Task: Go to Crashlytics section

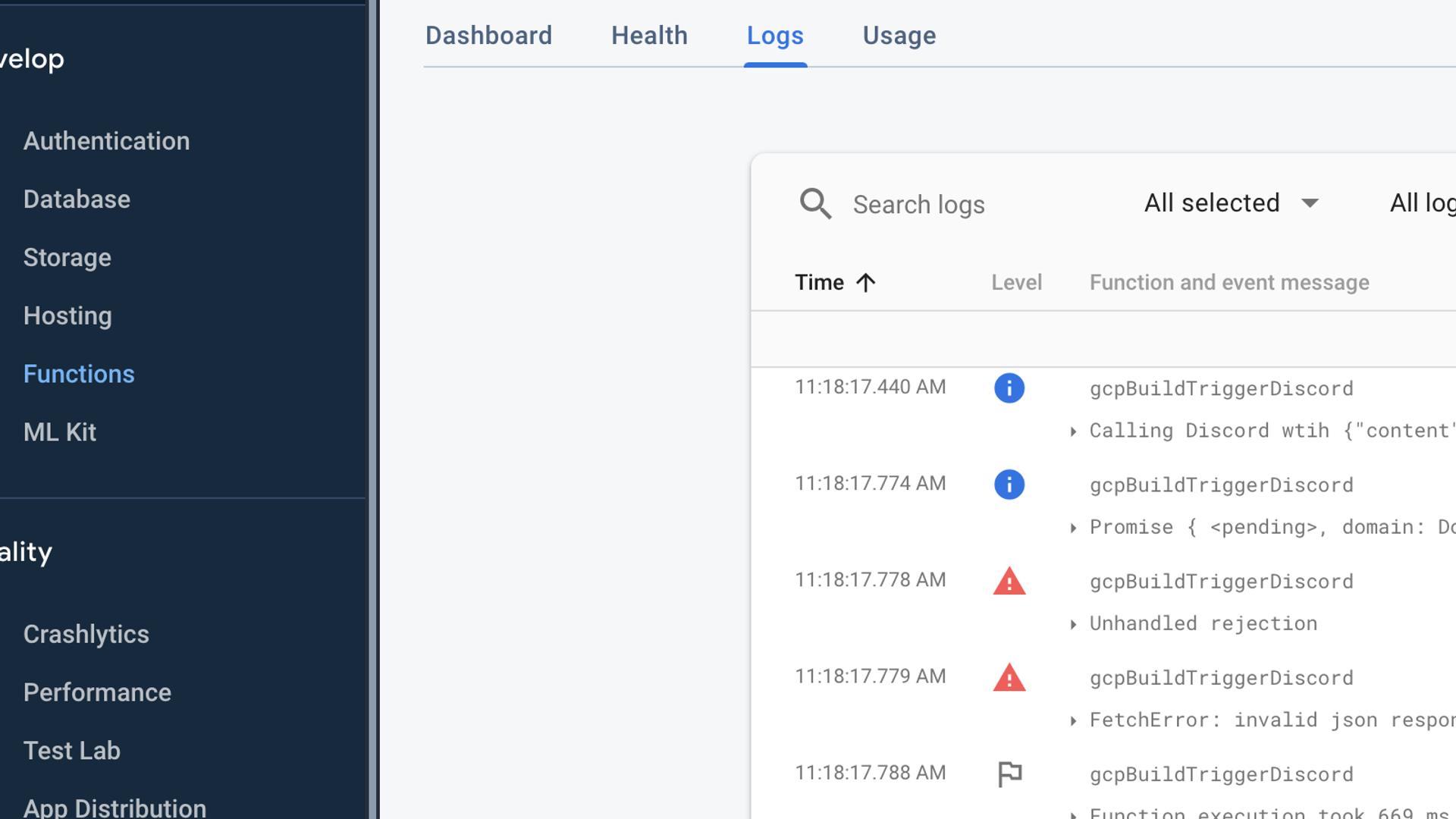Action: (86, 634)
